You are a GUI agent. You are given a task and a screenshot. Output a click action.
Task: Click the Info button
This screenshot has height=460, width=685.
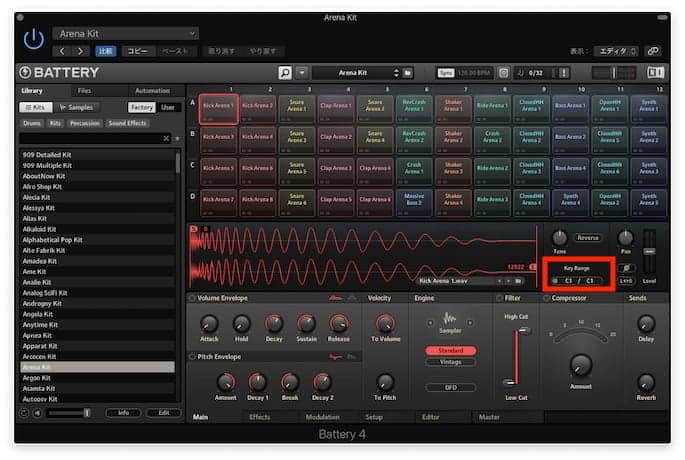pos(123,413)
